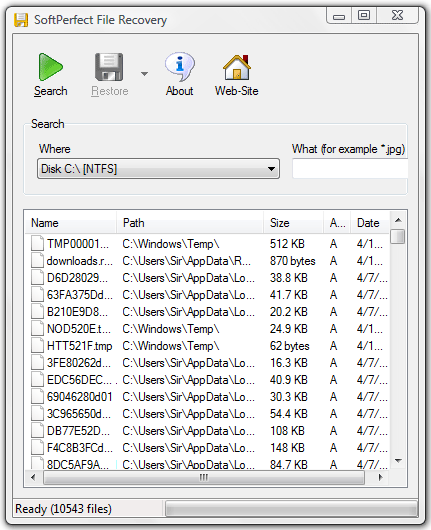Select file 63FA375Dd... in the list
The height and width of the screenshot is (530, 431).
coord(79,295)
